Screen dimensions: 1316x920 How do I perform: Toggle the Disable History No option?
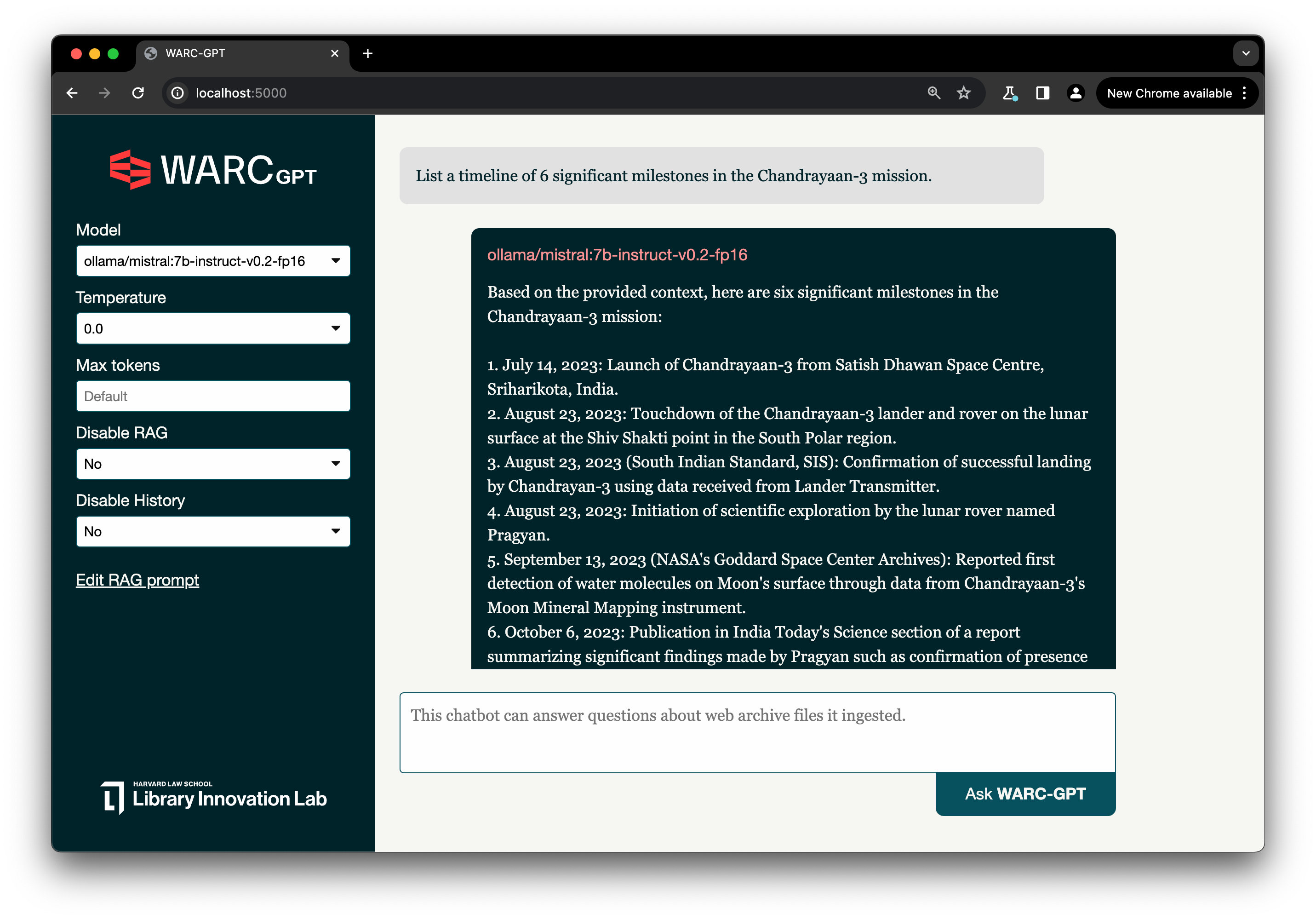[213, 532]
